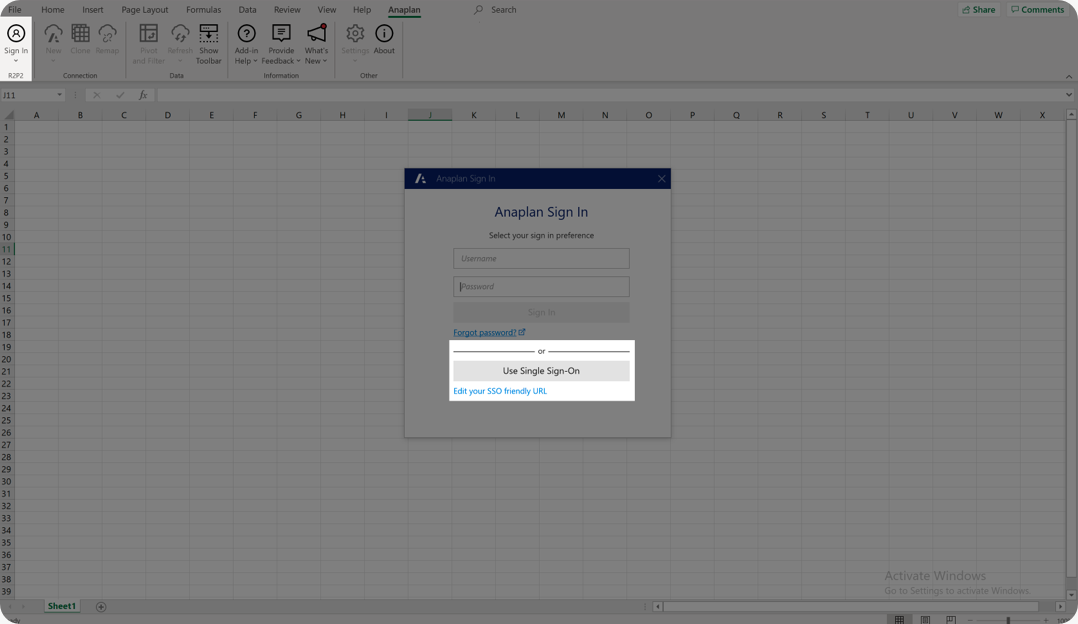Click the About info icon
1078x624 pixels.
384,34
